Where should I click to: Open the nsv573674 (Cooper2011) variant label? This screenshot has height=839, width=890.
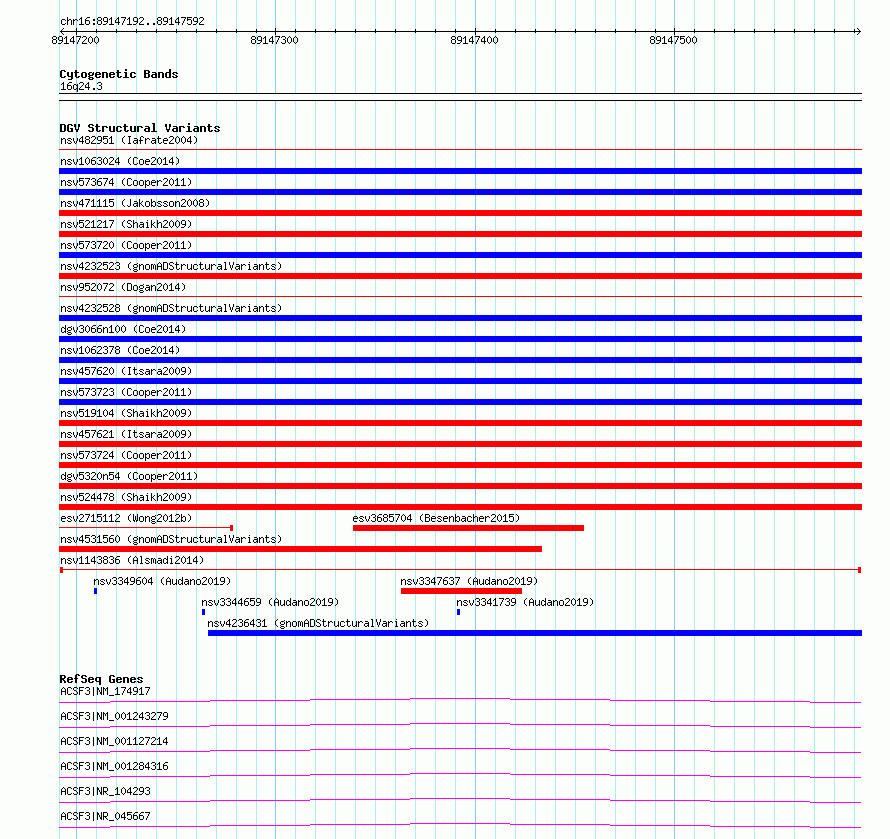[126, 182]
